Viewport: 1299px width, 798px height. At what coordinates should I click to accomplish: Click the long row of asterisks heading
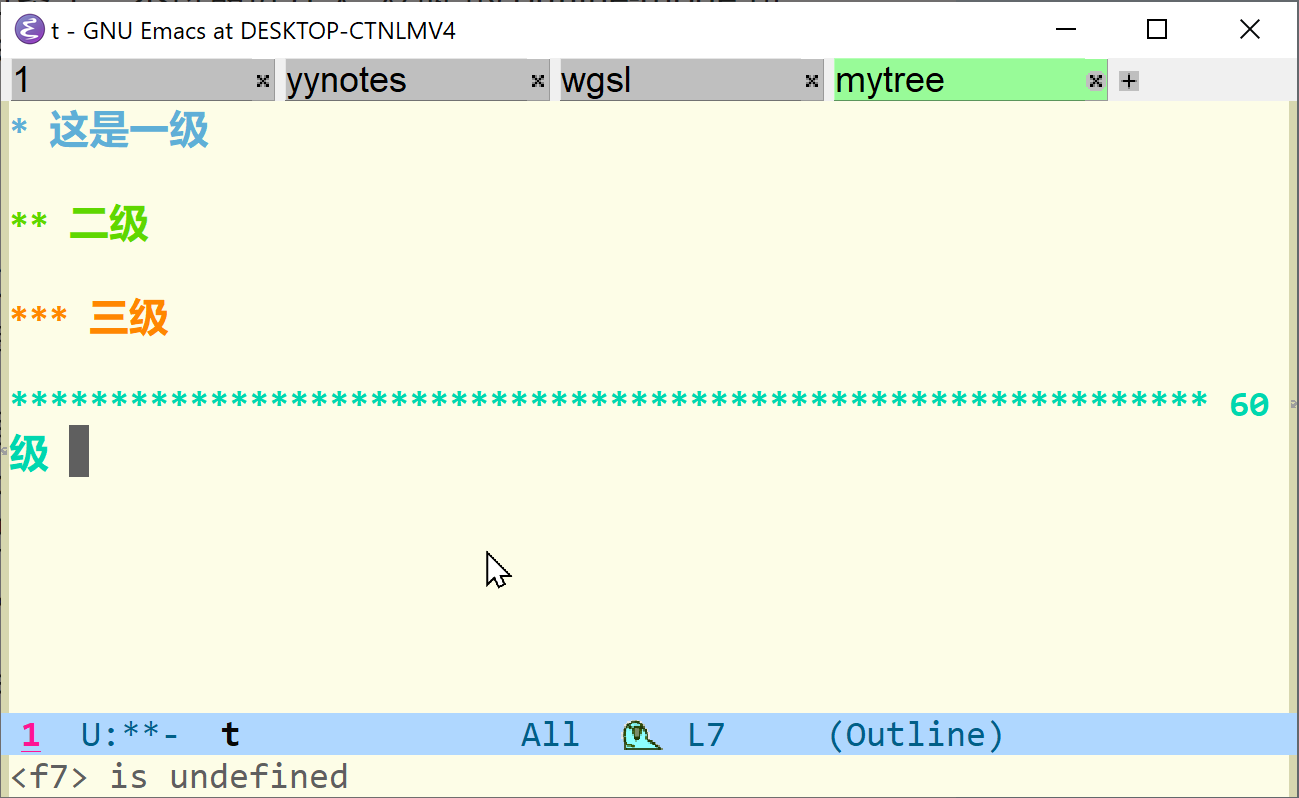(609, 402)
